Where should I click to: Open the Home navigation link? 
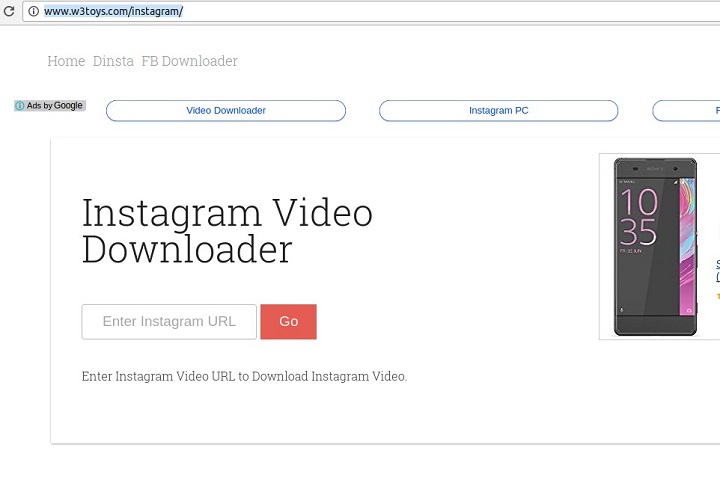pos(66,61)
